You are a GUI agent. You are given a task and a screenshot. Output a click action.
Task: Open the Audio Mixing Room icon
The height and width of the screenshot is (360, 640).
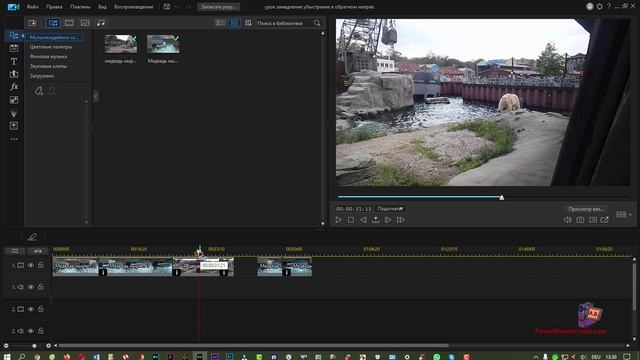(x=13, y=113)
